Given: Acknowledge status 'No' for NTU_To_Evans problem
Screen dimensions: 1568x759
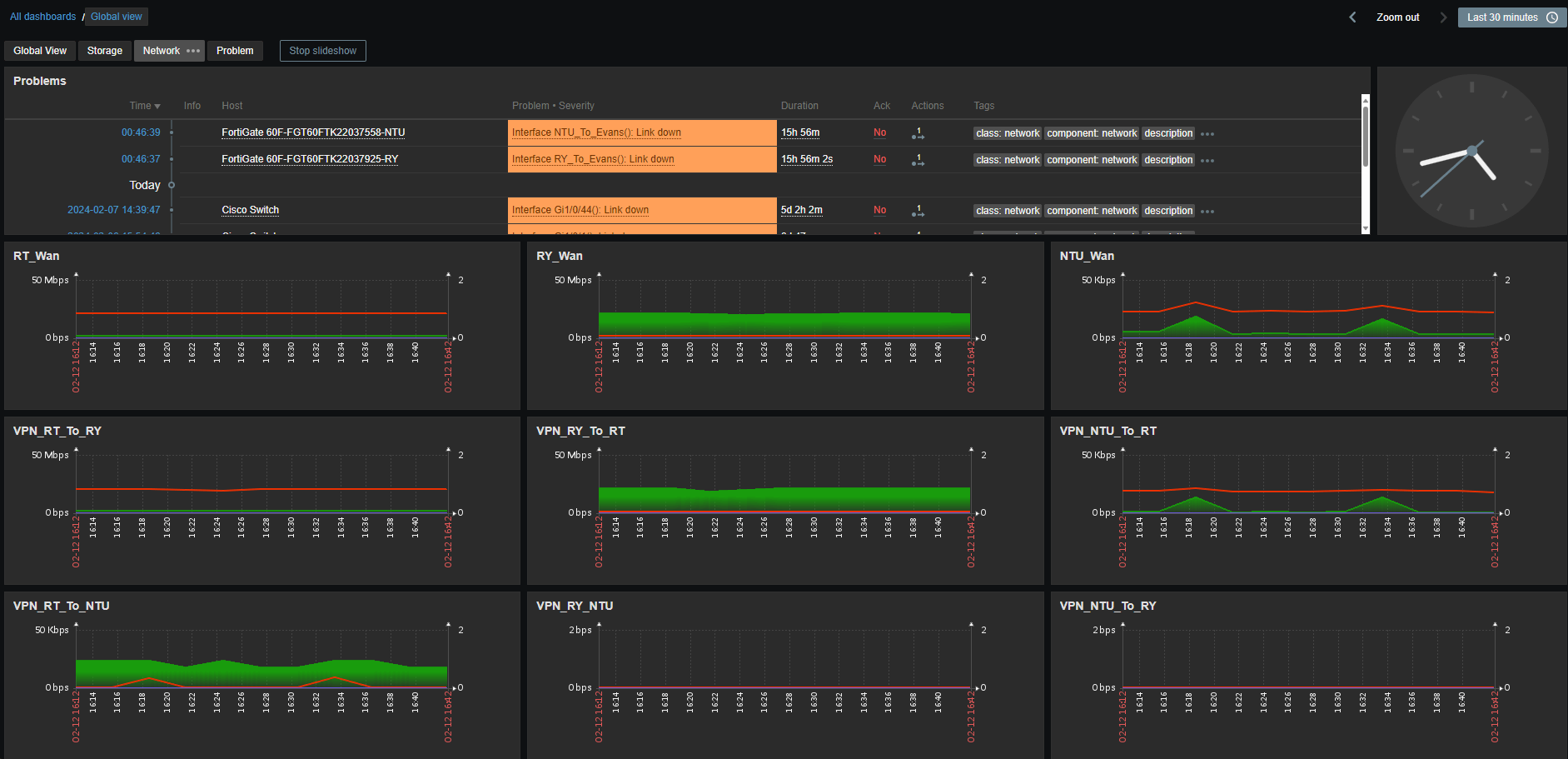Looking at the screenshot, I should point(879,132).
